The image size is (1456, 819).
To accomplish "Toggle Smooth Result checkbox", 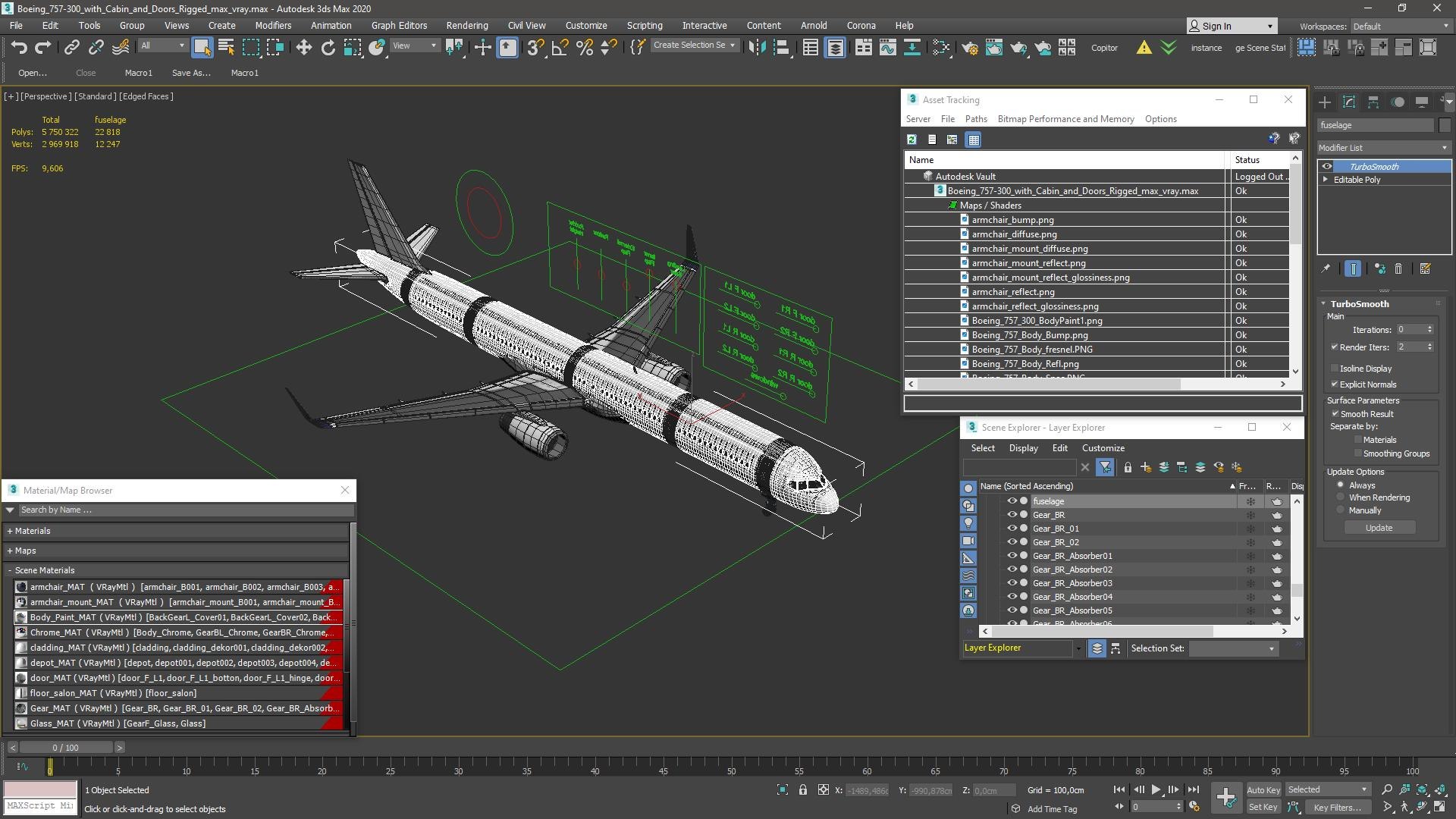I will (x=1335, y=414).
